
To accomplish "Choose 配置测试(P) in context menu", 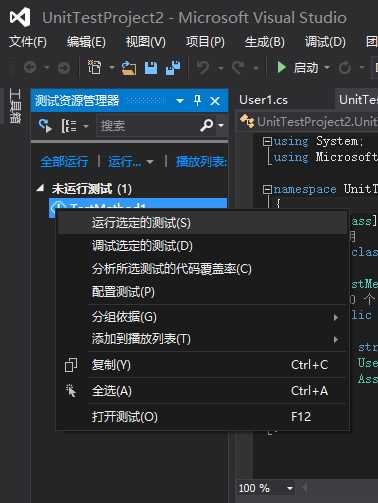I will 202,292.
